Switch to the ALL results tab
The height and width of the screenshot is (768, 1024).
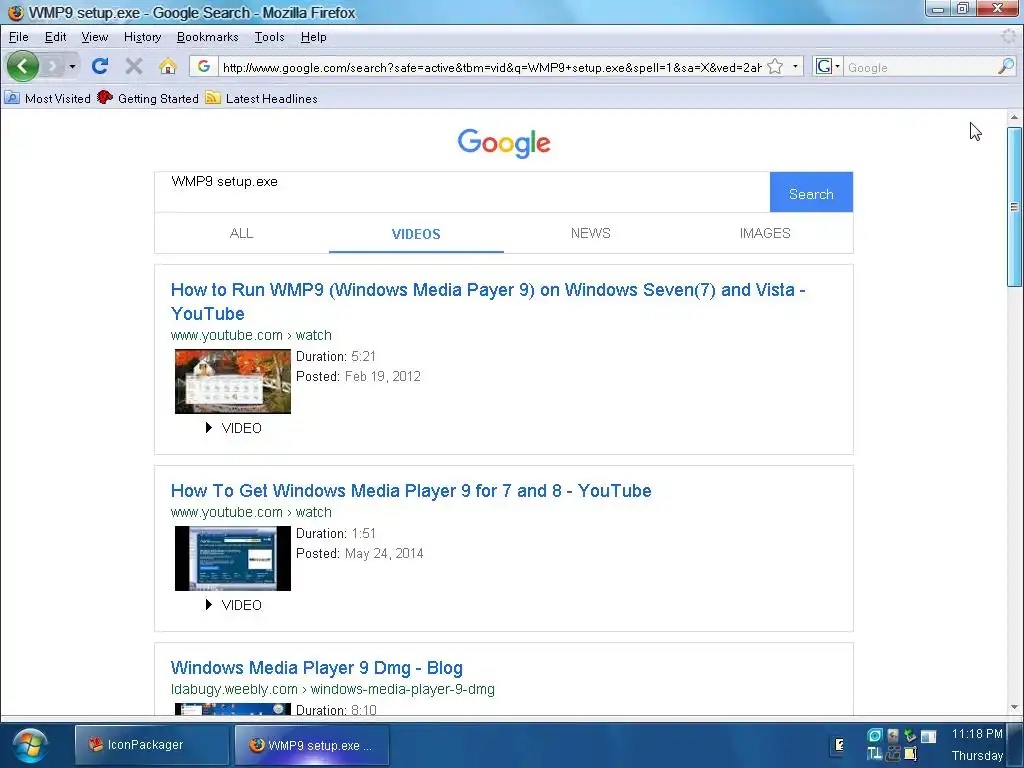242,233
